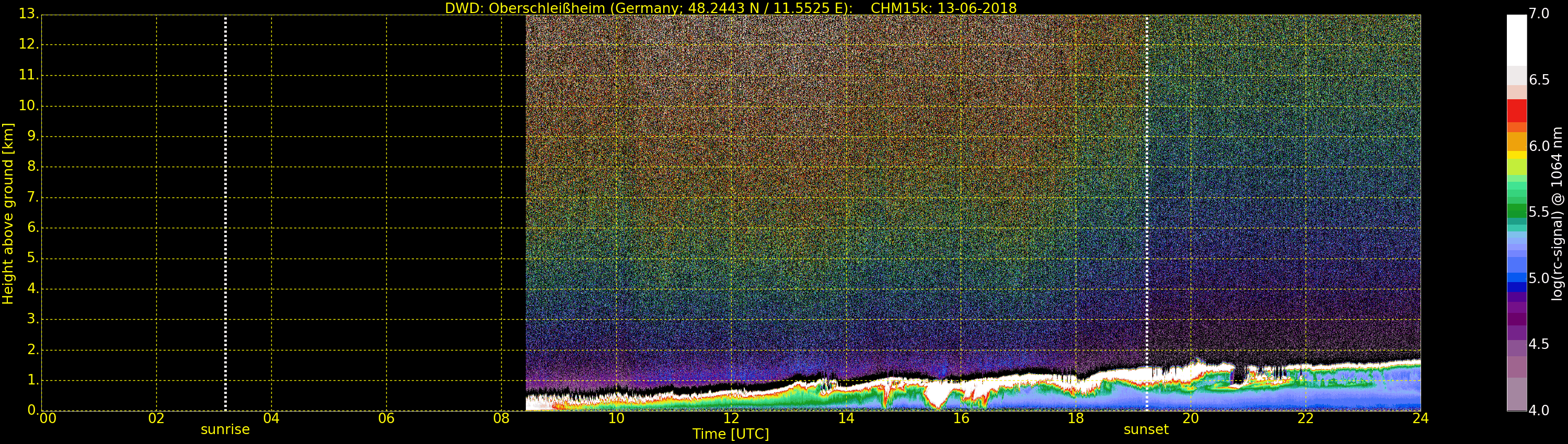Viewport: 1568px width, 444px height.
Task: Click the white dotted sunrise marker line
Action: [x=225, y=213]
